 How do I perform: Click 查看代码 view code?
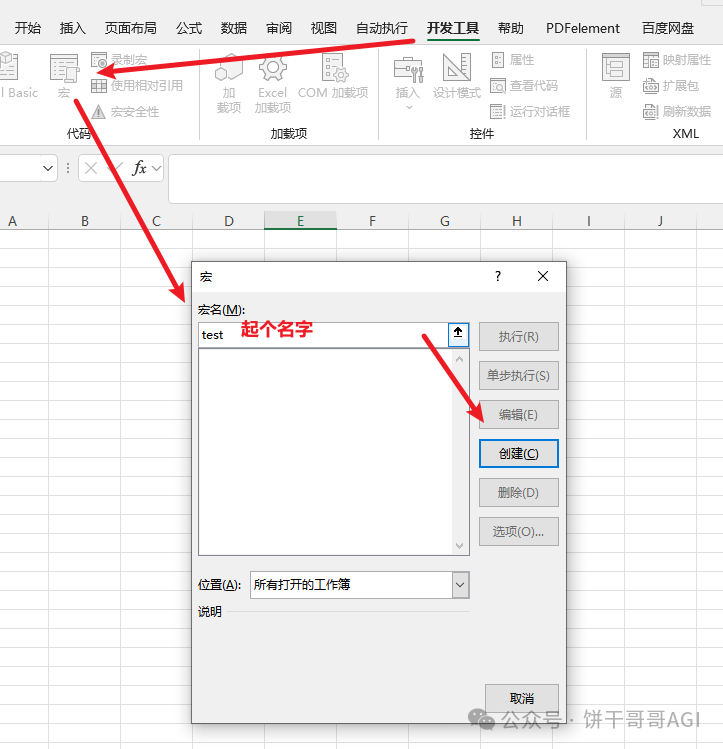(x=524, y=86)
